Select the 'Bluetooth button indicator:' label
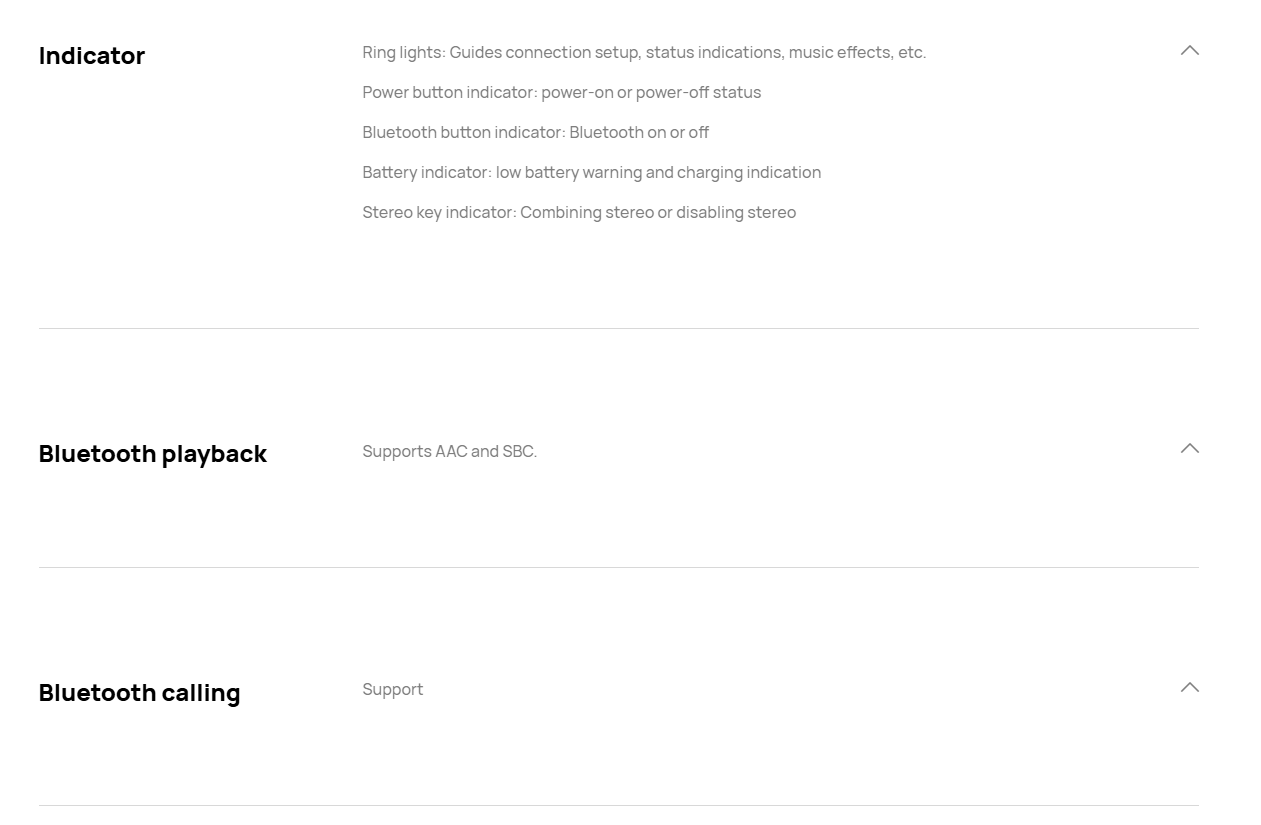 point(464,132)
